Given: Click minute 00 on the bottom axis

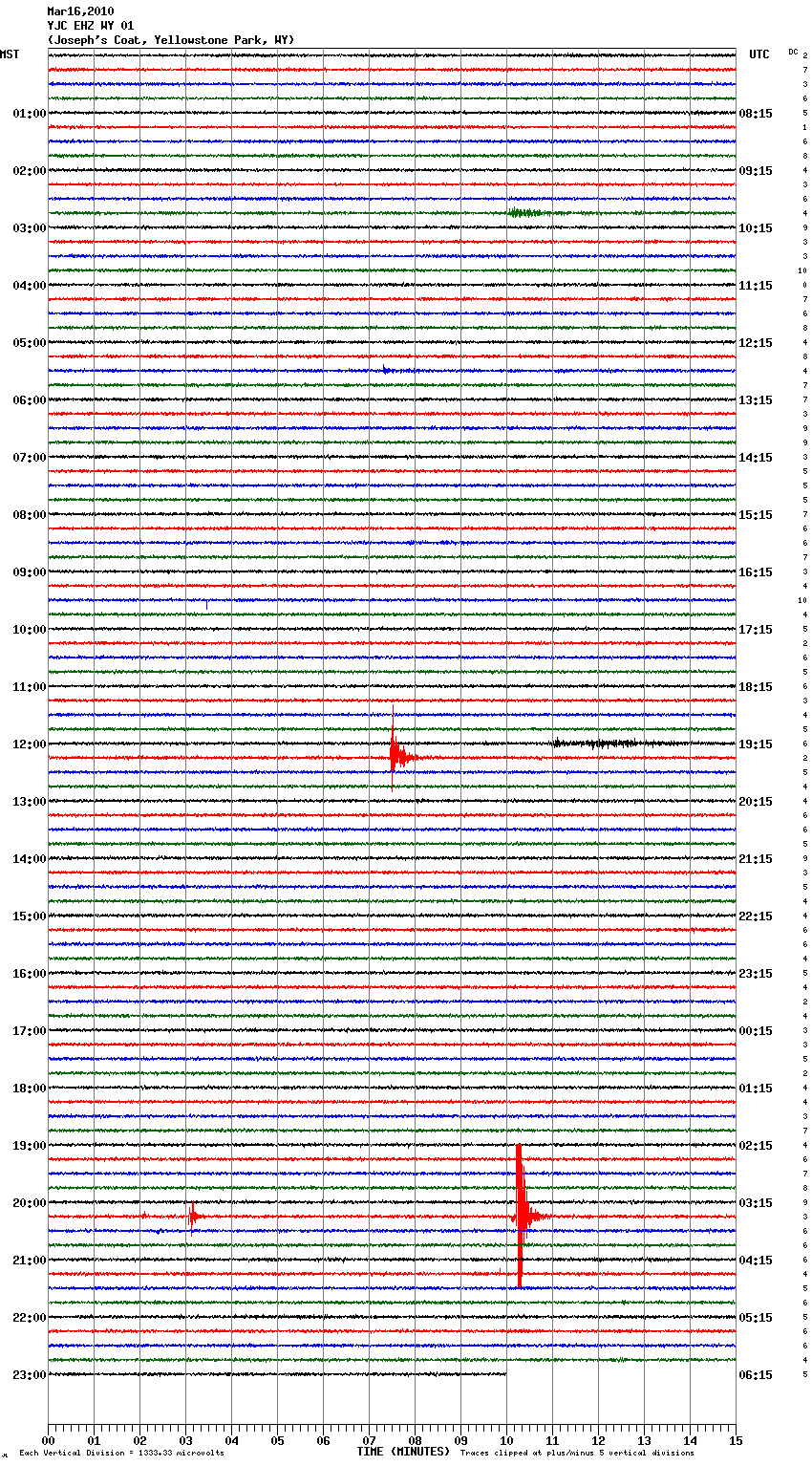Looking at the screenshot, I should pos(48,1440).
